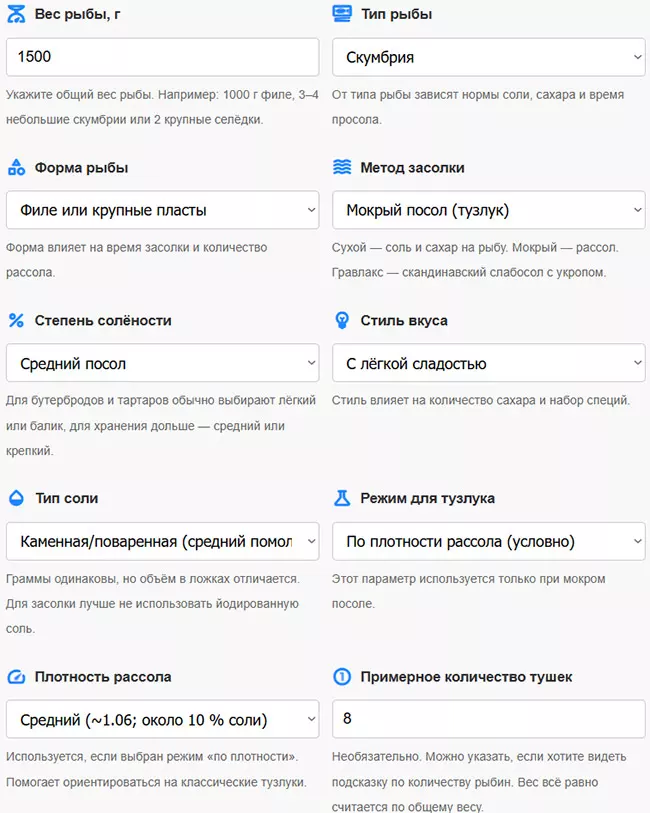Select the fish weight field showing 1500
Image resolution: width=650 pixels, height=813 pixels.
tap(162, 57)
